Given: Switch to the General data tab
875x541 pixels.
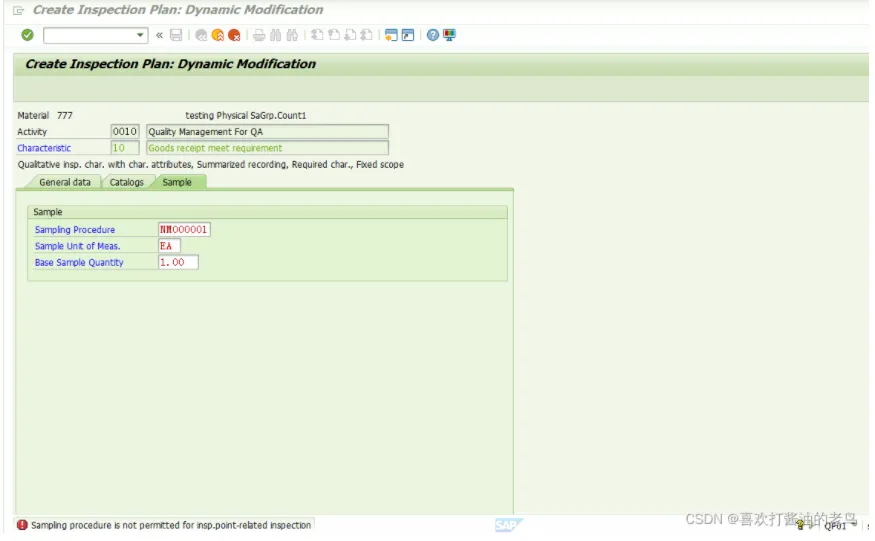Looking at the screenshot, I should (65, 182).
